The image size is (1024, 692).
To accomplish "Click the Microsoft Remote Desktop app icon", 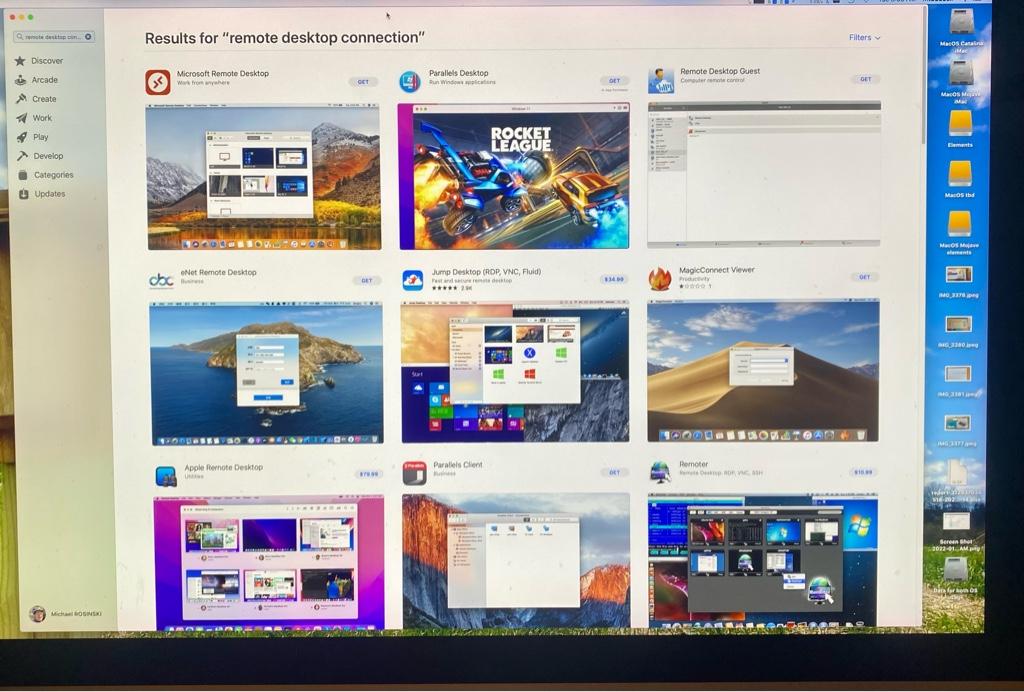I will click(x=157, y=82).
